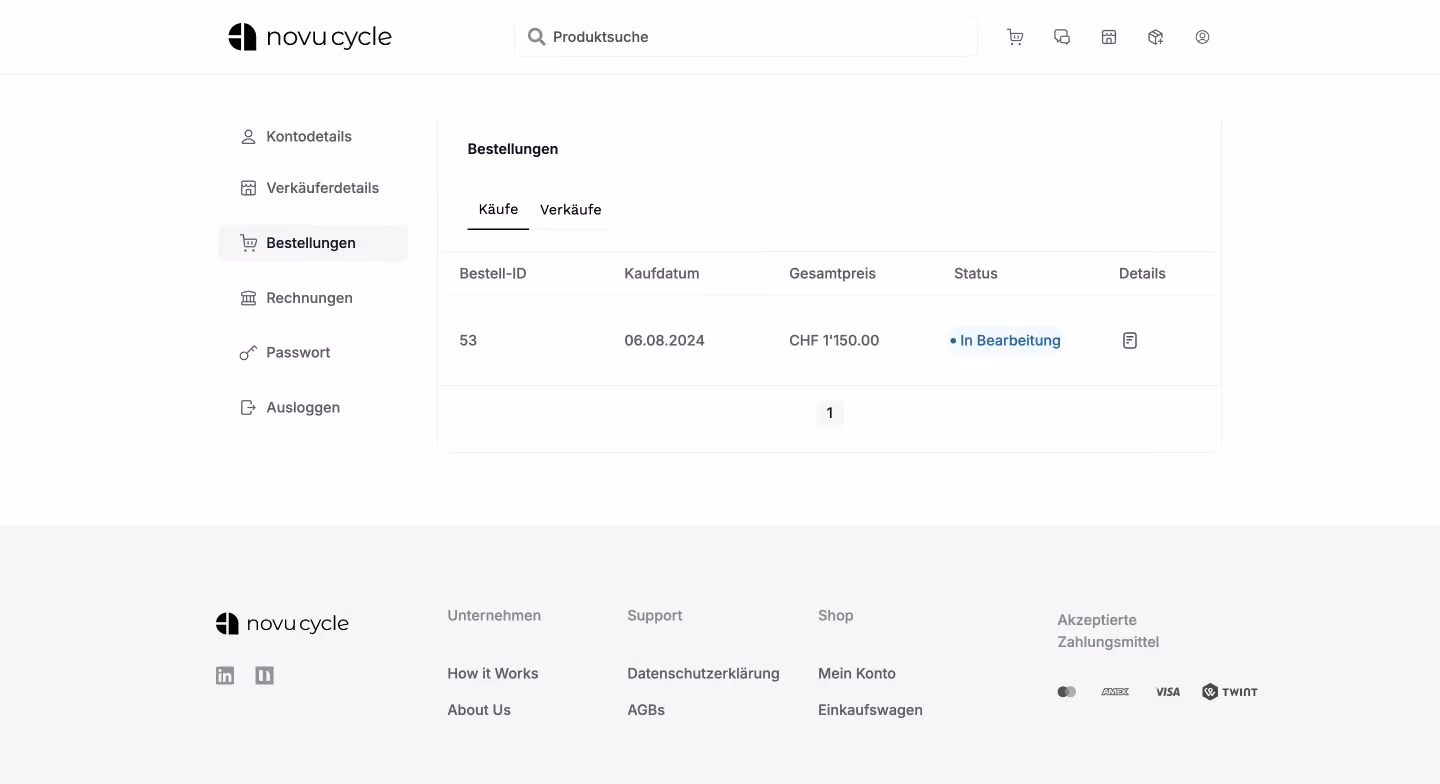Click the purchase date 06.08.2024
The image size is (1440, 784).
click(664, 341)
